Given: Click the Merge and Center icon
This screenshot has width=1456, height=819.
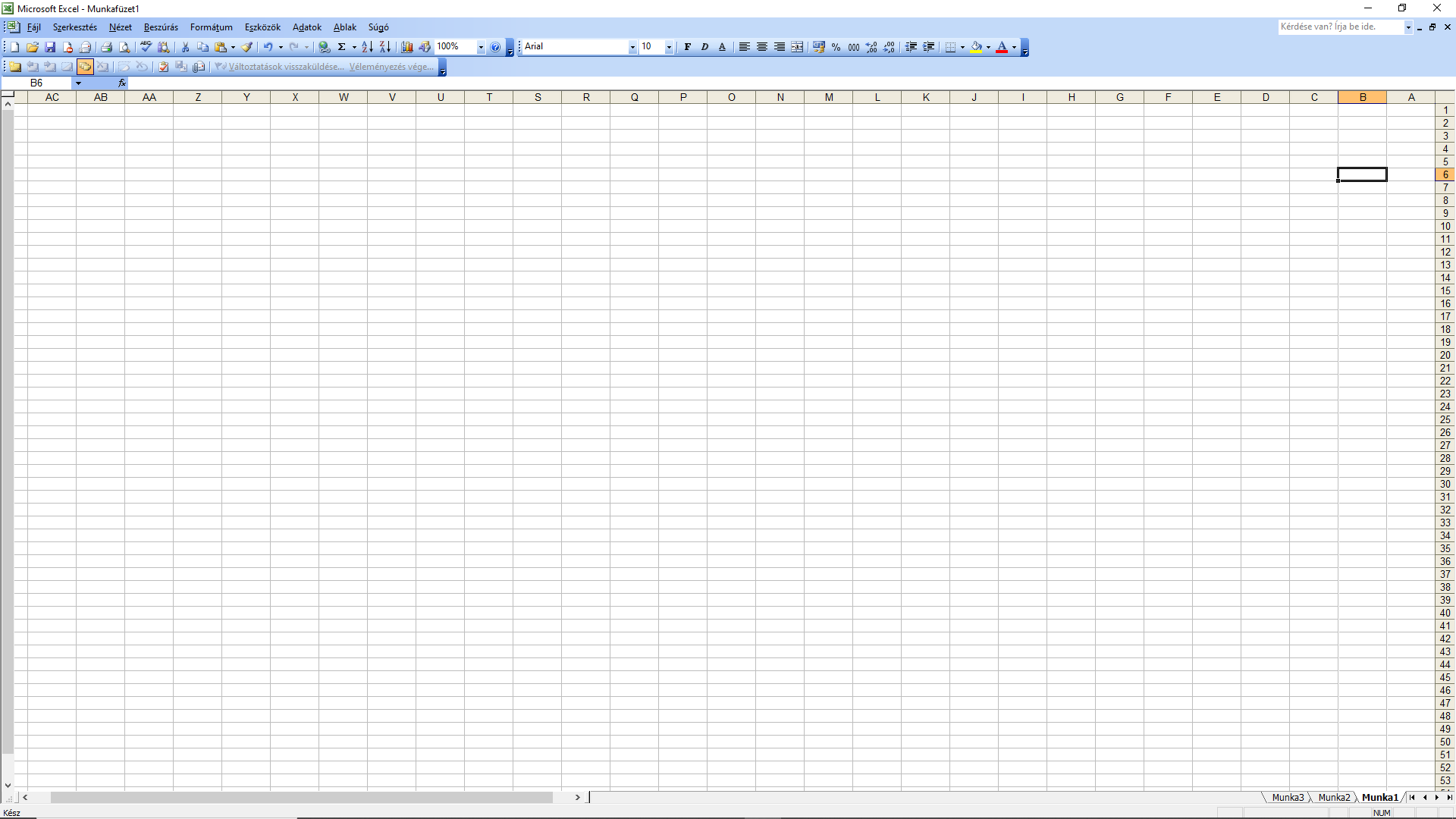Looking at the screenshot, I should click(797, 47).
